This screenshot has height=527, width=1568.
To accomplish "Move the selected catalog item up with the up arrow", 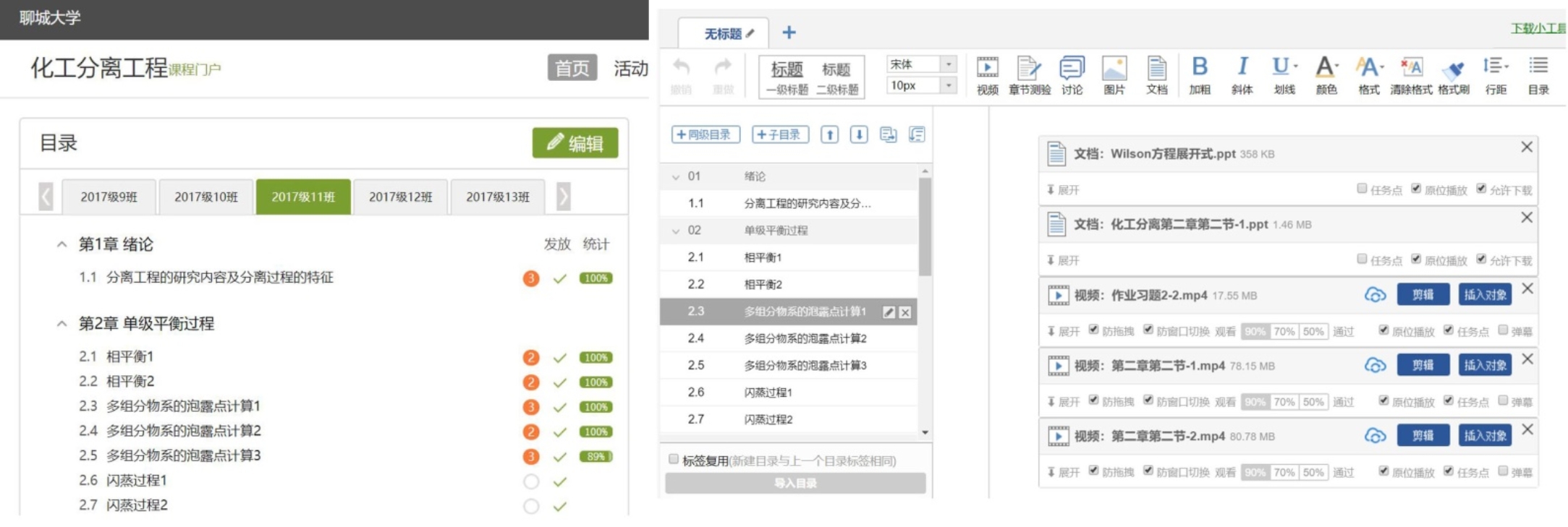I will pos(829,134).
